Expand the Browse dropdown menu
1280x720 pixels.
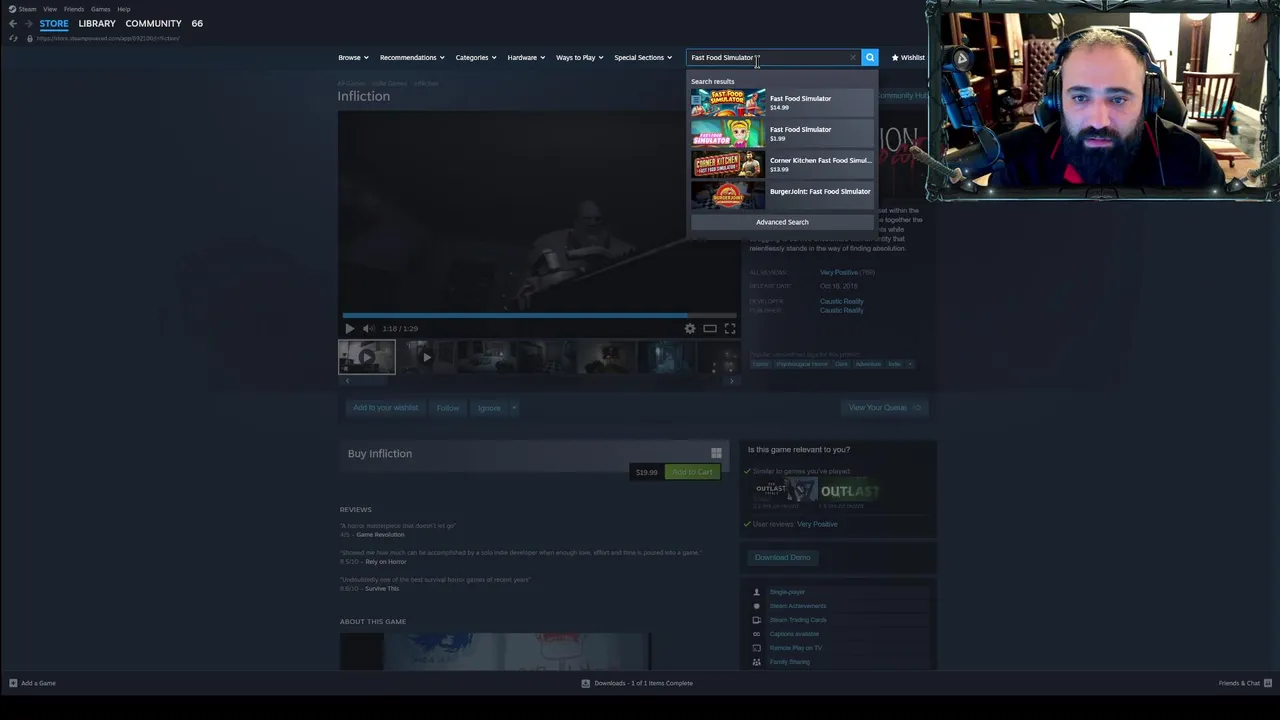353,57
